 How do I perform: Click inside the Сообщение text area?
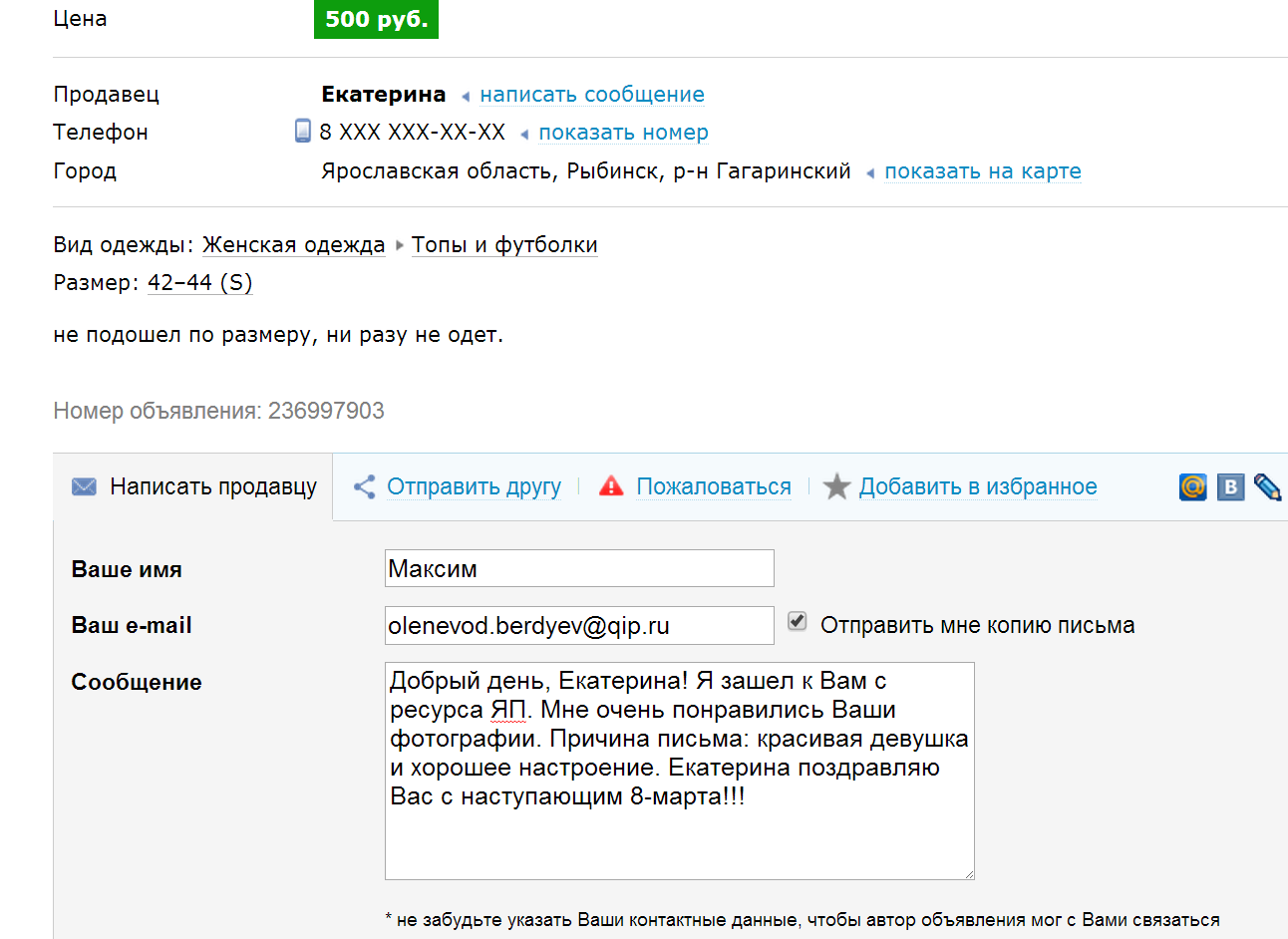click(680, 771)
